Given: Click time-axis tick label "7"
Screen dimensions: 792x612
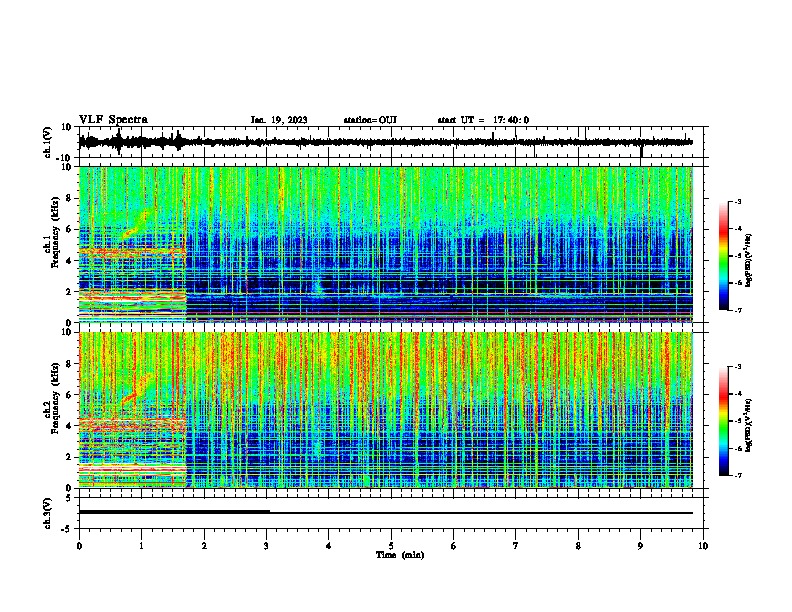Looking at the screenshot, I should (516, 546).
